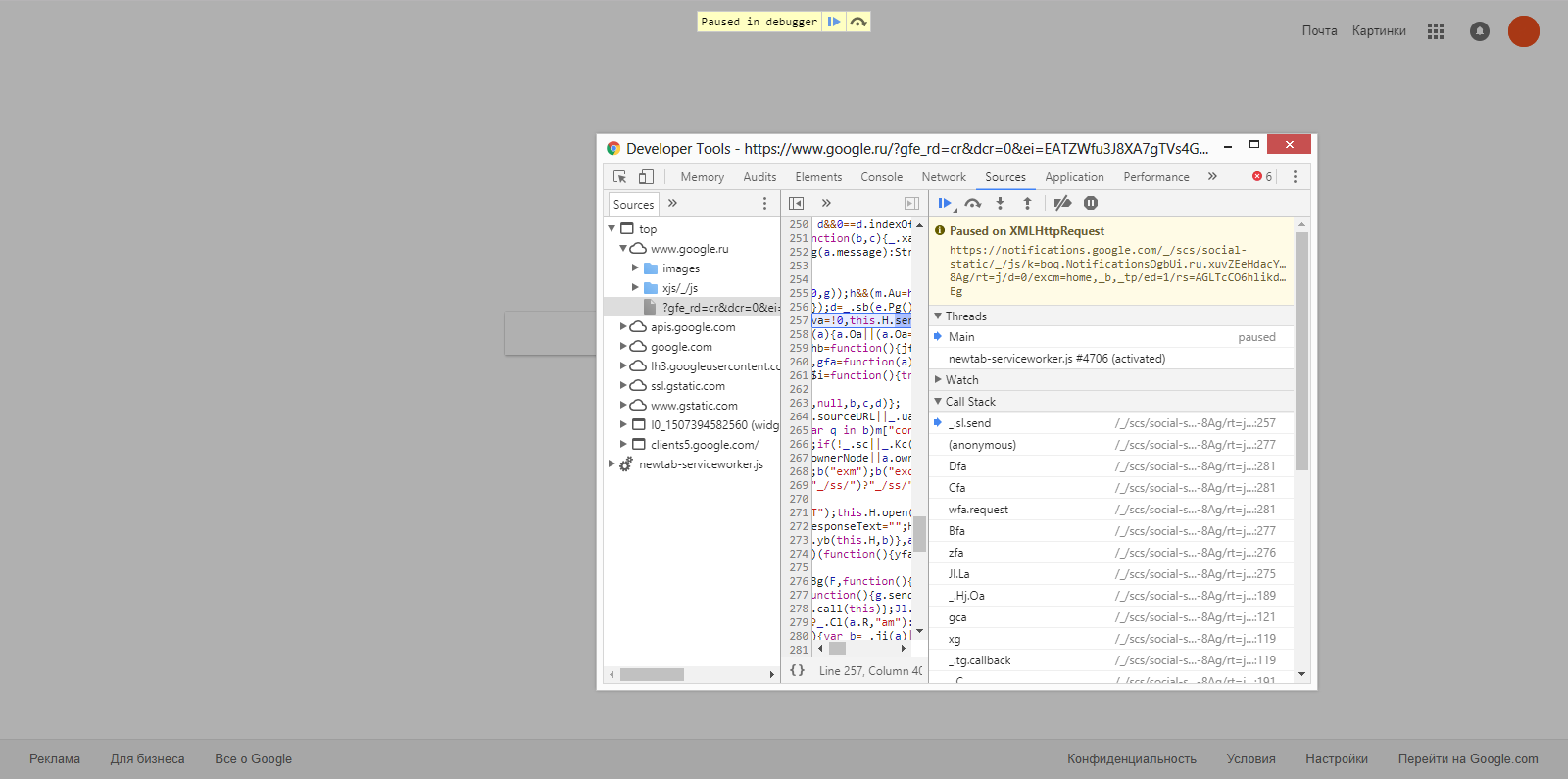Screen dimensions: 1568x779
Task: Resume script execution in DevTools toolbar
Action: (945, 204)
